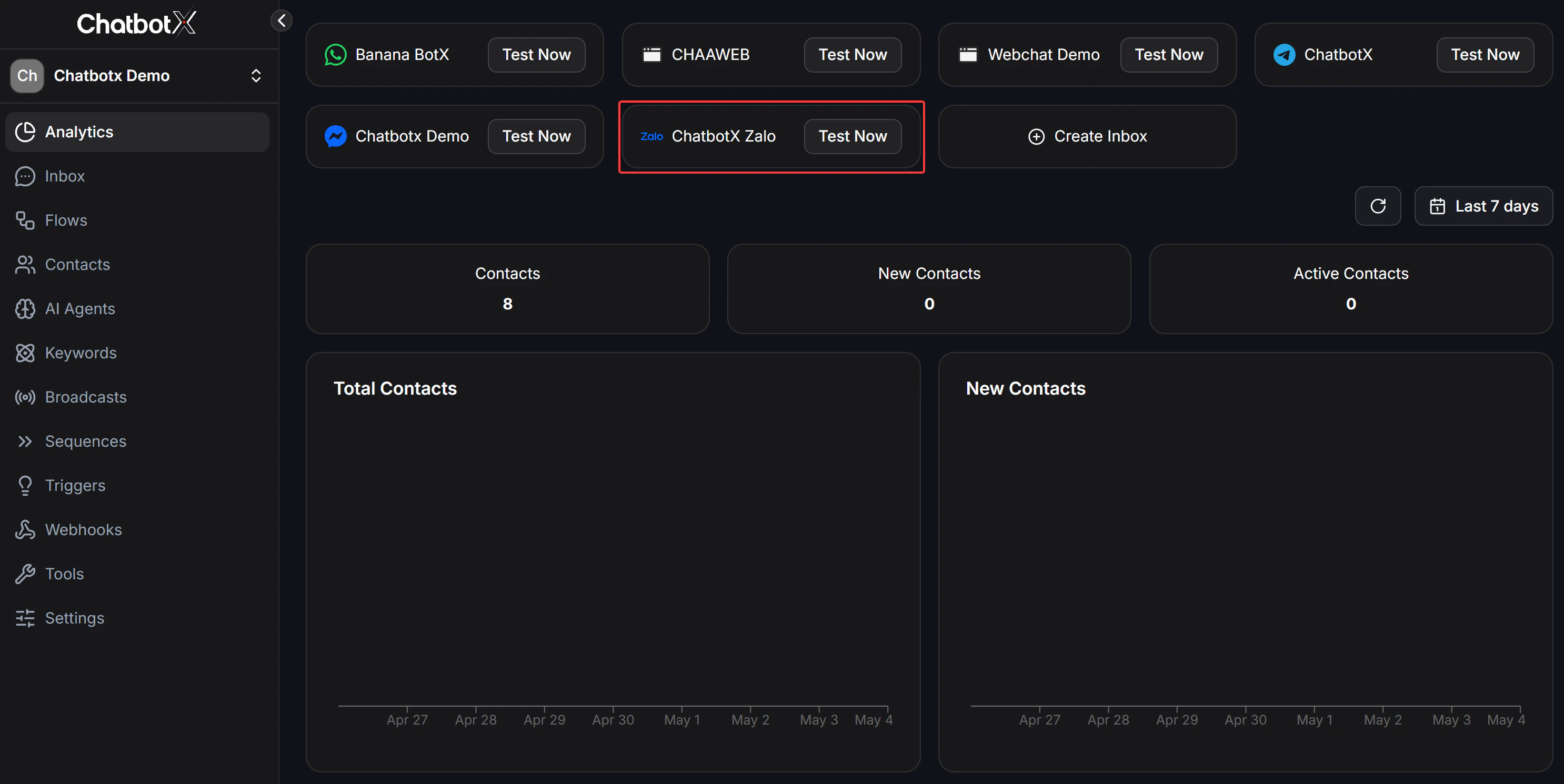Navigate to Contacts in the sidebar
The image size is (1564, 784).
137,265
